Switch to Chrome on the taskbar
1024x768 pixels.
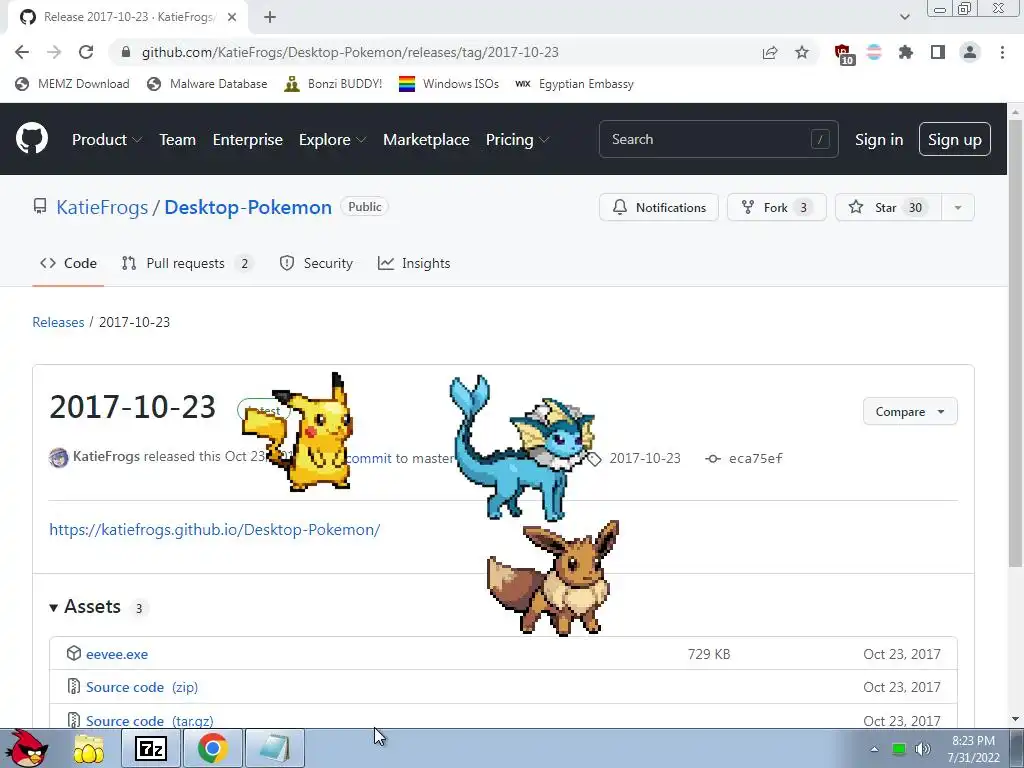tap(213, 748)
